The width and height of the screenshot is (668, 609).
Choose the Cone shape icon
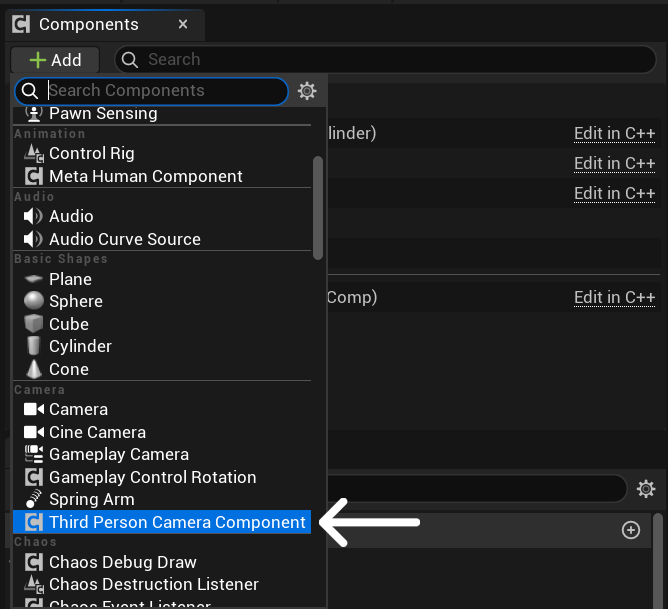34,369
